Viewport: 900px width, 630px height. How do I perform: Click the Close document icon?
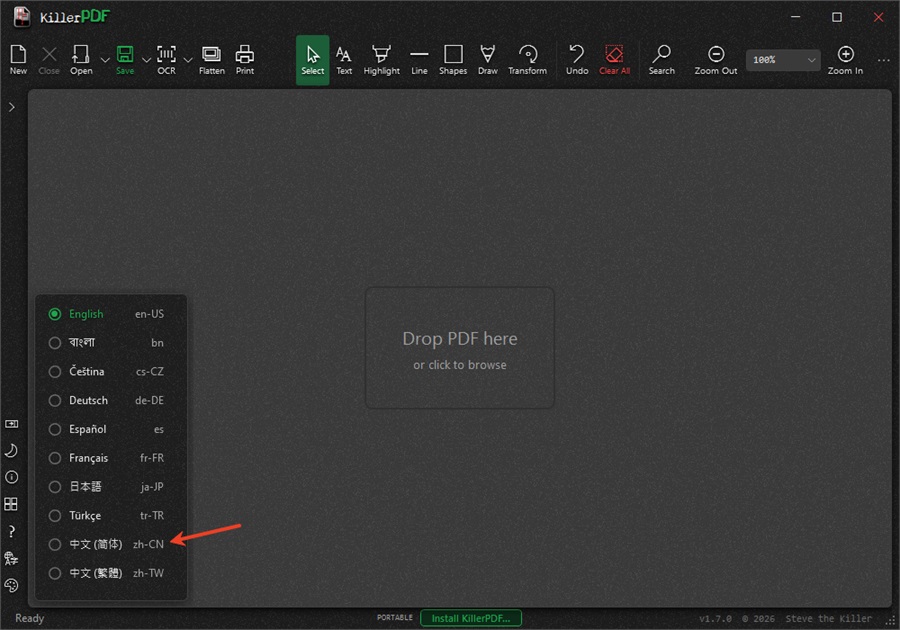(49, 60)
